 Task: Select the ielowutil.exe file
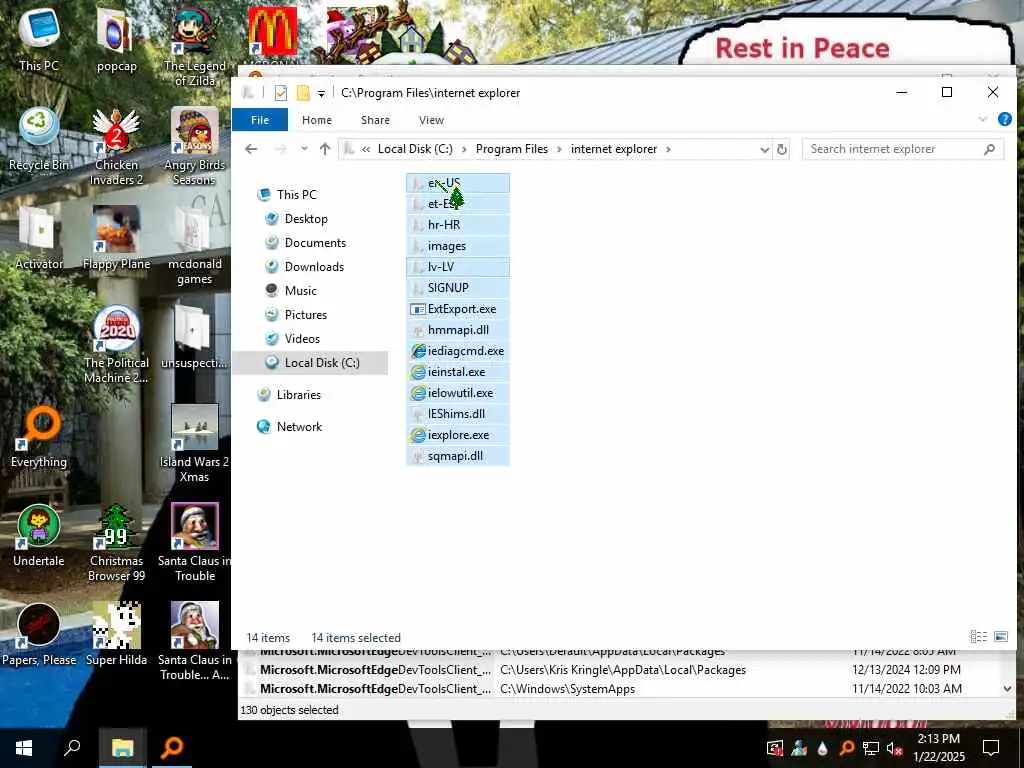458,393
